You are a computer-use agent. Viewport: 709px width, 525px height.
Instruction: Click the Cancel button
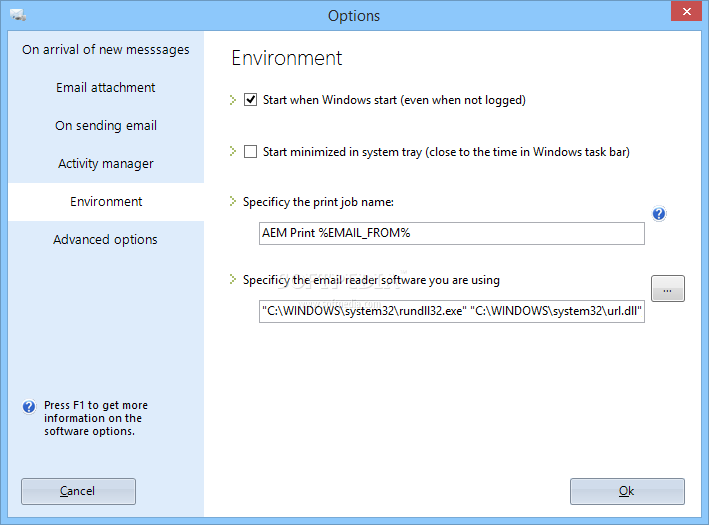tap(78, 491)
